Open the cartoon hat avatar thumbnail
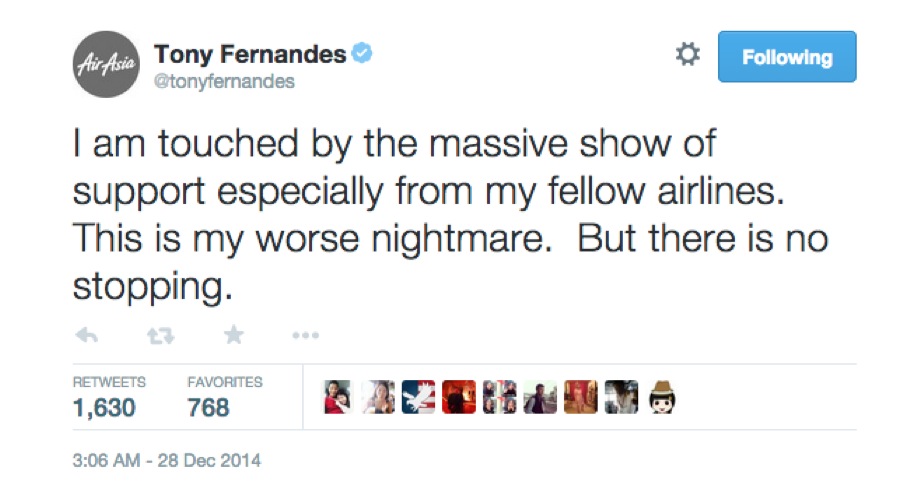This screenshot has width=897, height=500. (x=662, y=396)
